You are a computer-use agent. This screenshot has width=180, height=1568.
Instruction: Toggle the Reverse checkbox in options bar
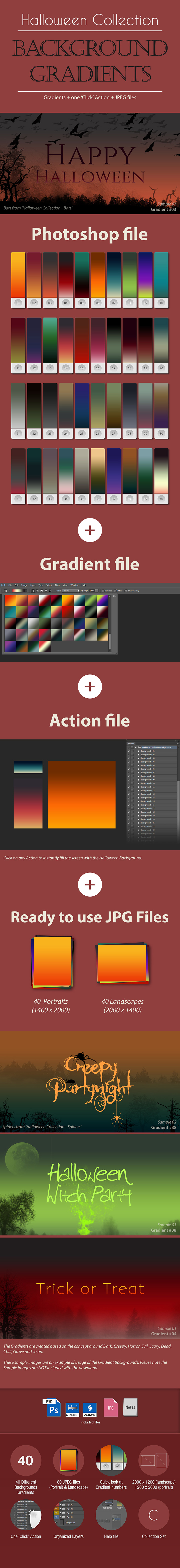(x=103, y=590)
